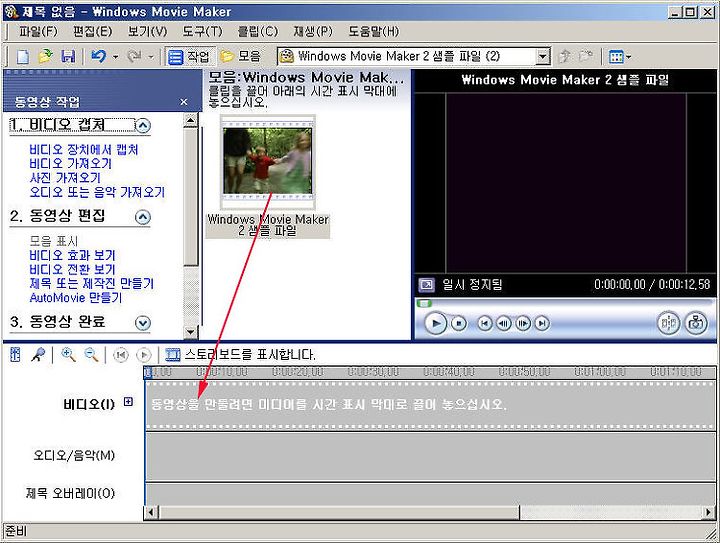Click the Set Audio Levels timeline icon
This screenshot has width=720, height=543.
(x=16, y=354)
